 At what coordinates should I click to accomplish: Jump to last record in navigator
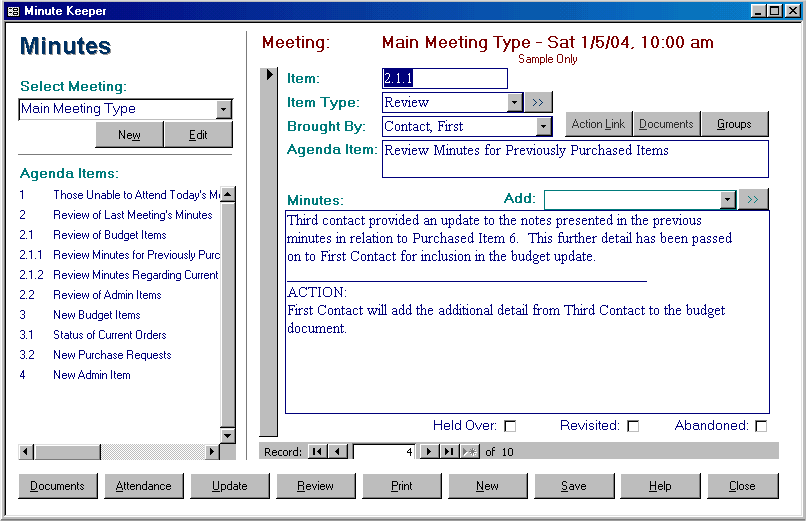click(x=449, y=452)
